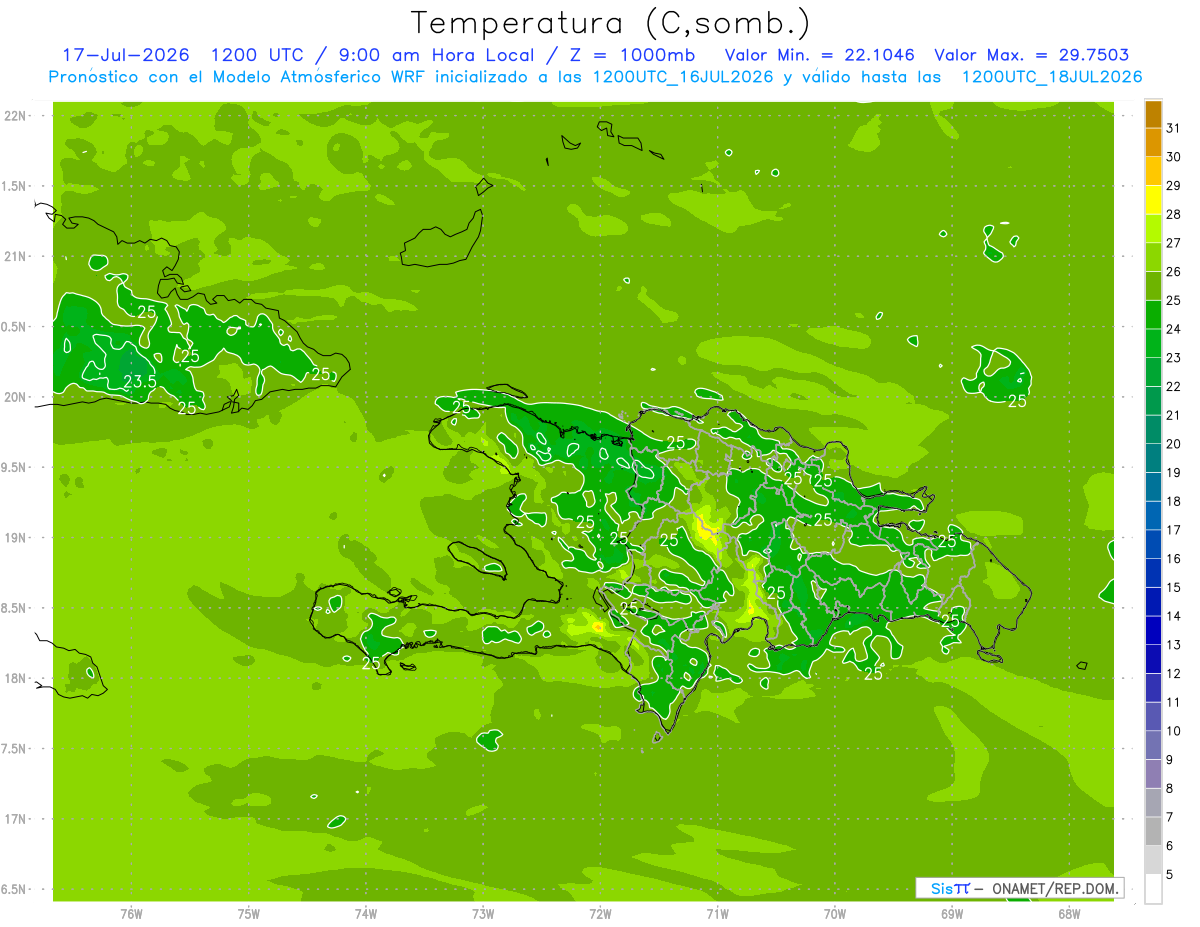This screenshot has width=1200, height=927.
Task: Click the '21N' latitude axis label
Action: pos(14,257)
